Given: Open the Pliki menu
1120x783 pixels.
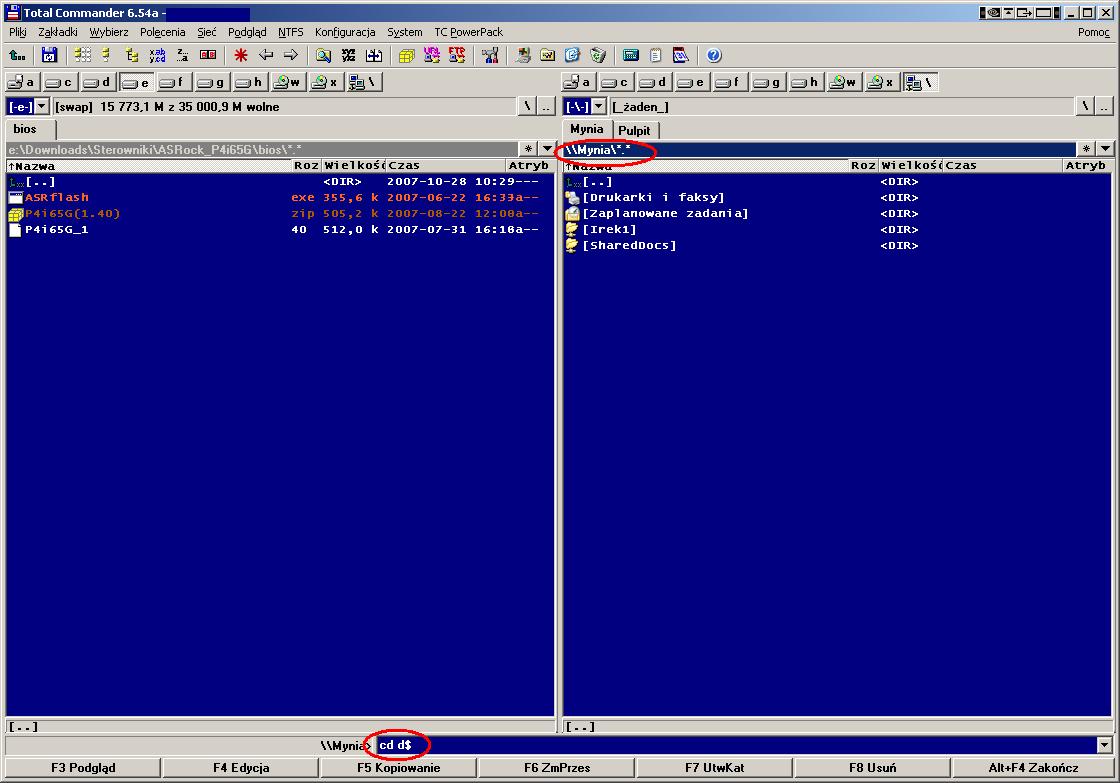Looking at the screenshot, I should (18, 32).
